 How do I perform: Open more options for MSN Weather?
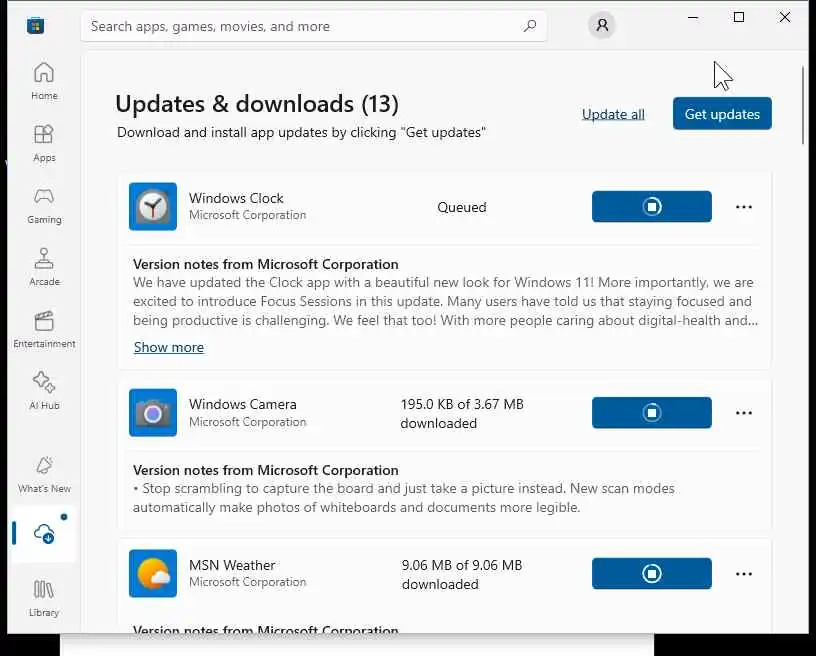[744, 574]
